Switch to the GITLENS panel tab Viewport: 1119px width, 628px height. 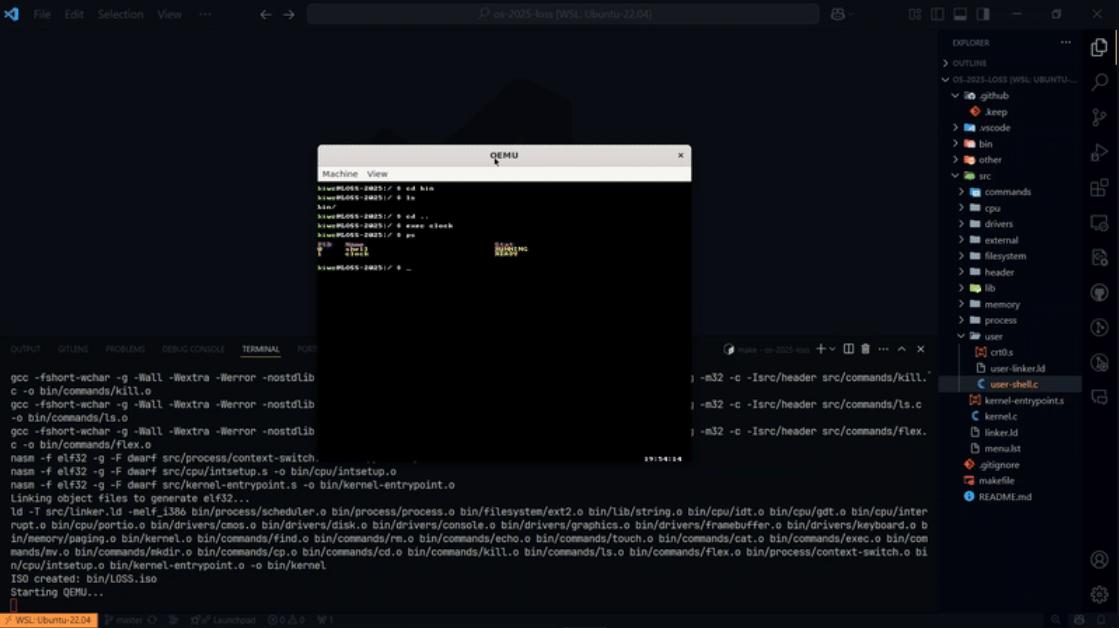(x=73, y=349)
